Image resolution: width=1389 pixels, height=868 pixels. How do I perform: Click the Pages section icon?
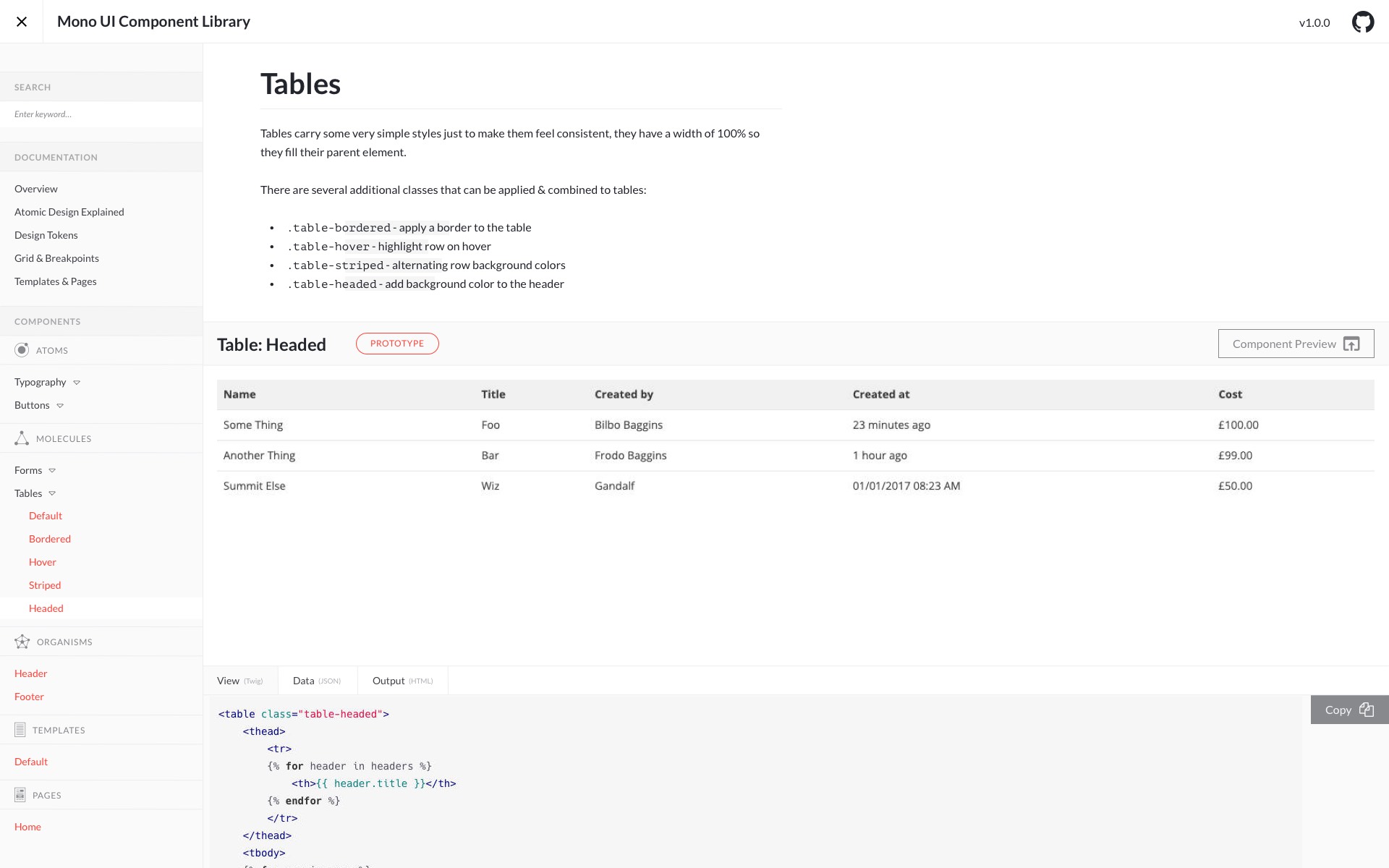pyautogui.click(x=20, y=795)
